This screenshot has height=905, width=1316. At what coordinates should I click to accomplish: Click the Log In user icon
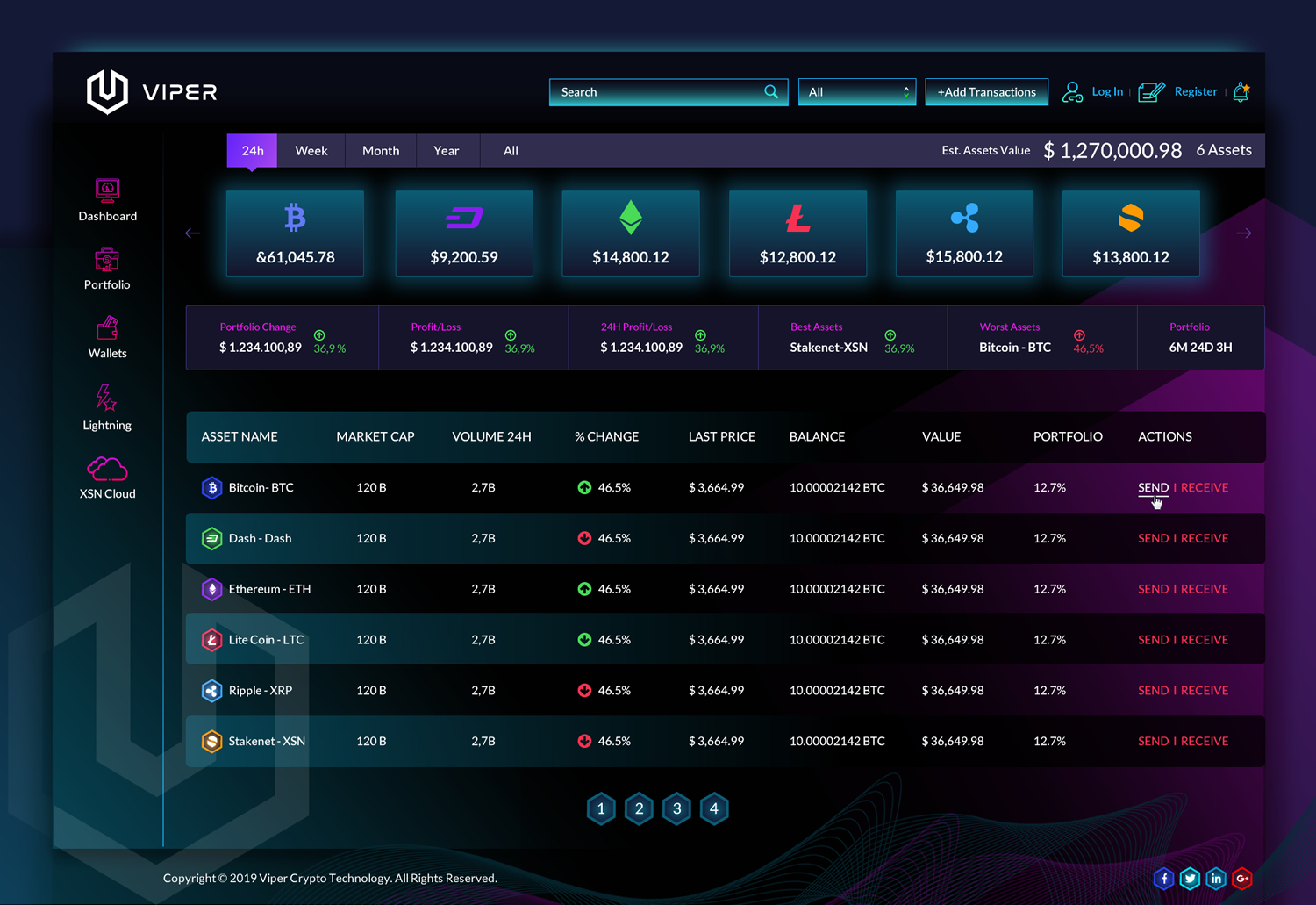pyautogui.click(x=1072, y=92)
